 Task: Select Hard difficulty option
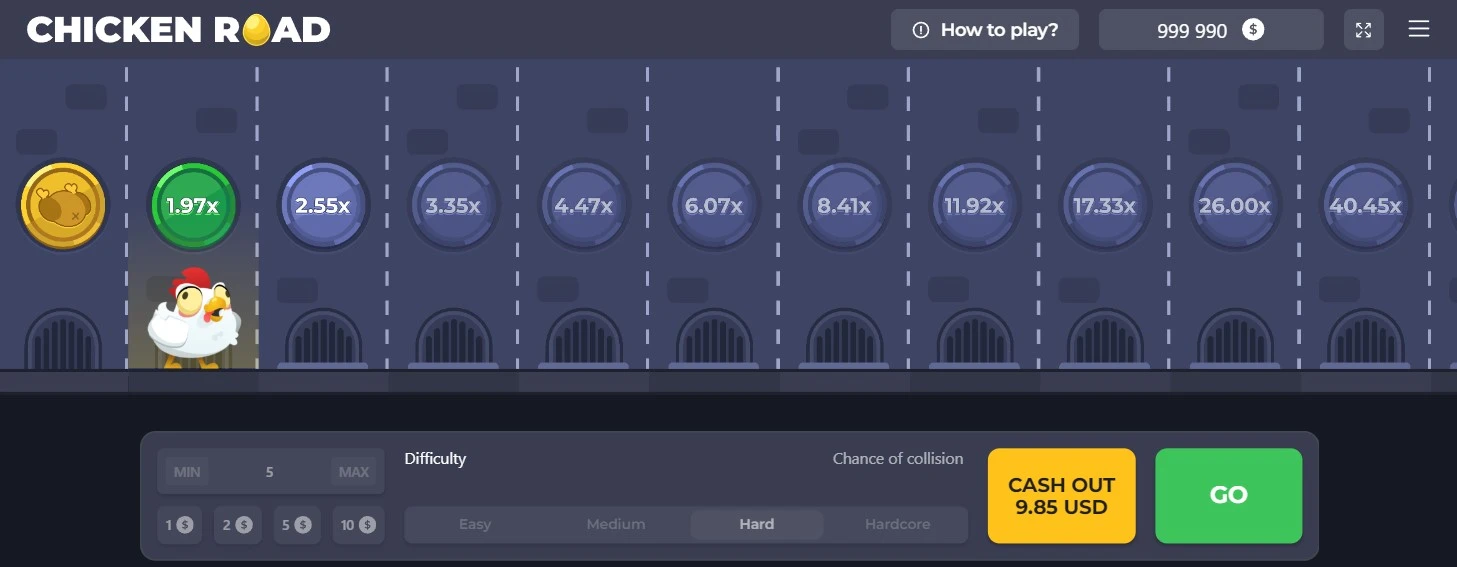tap(756, 524)
